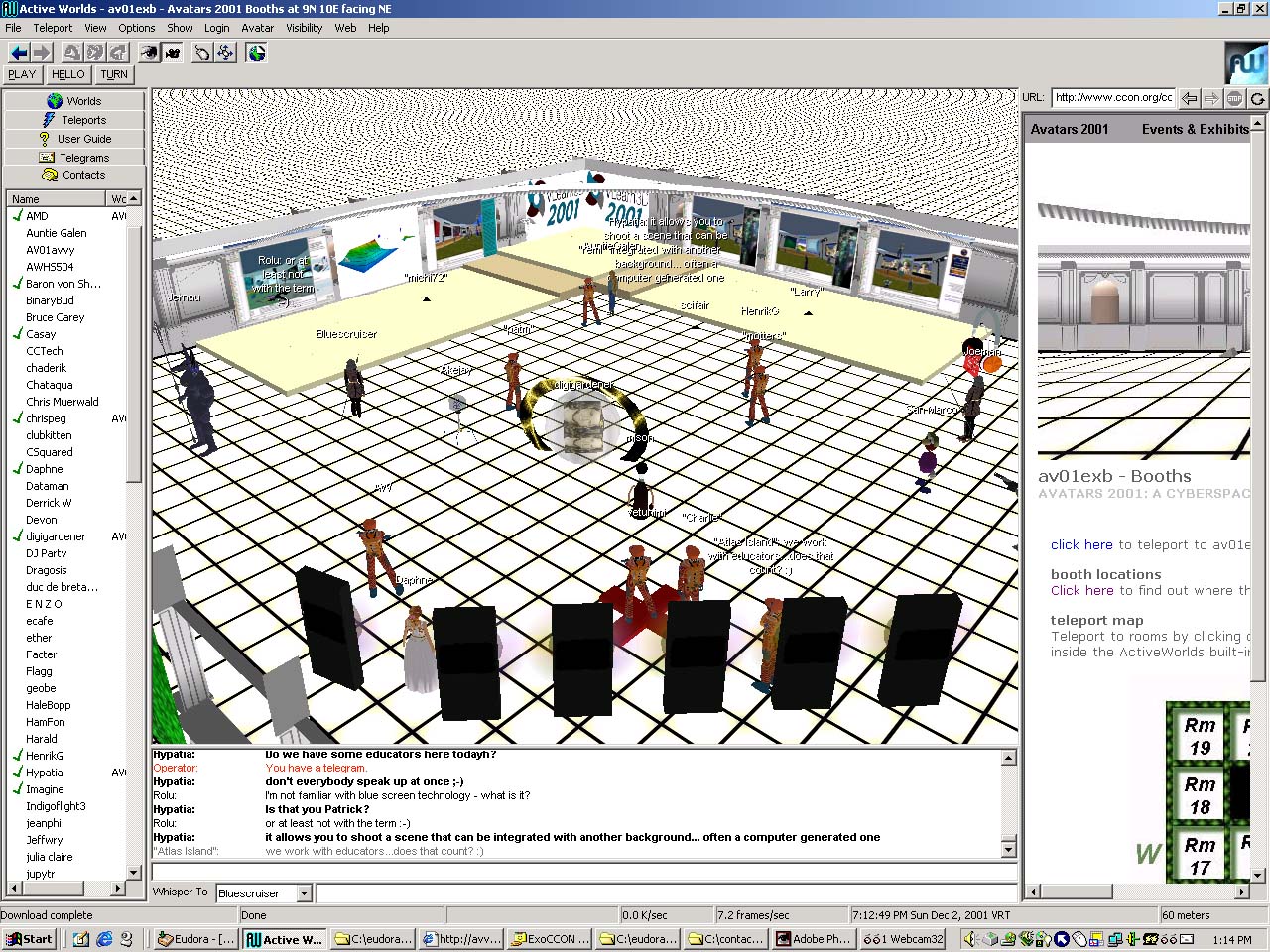Open the Visibility menu
Viewport: 1270px width, 952px height.
pyautogui.click(x=304, y=28)
